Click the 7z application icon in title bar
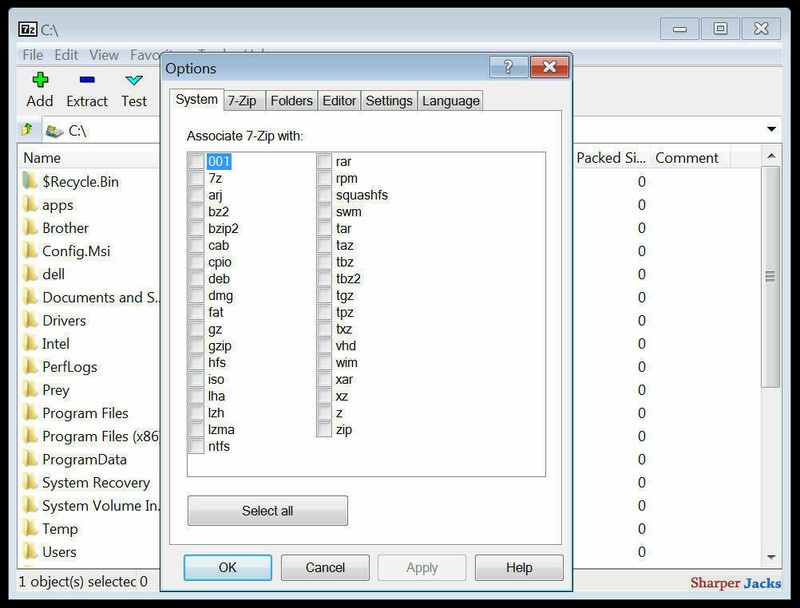 click(x=28, y=29)
